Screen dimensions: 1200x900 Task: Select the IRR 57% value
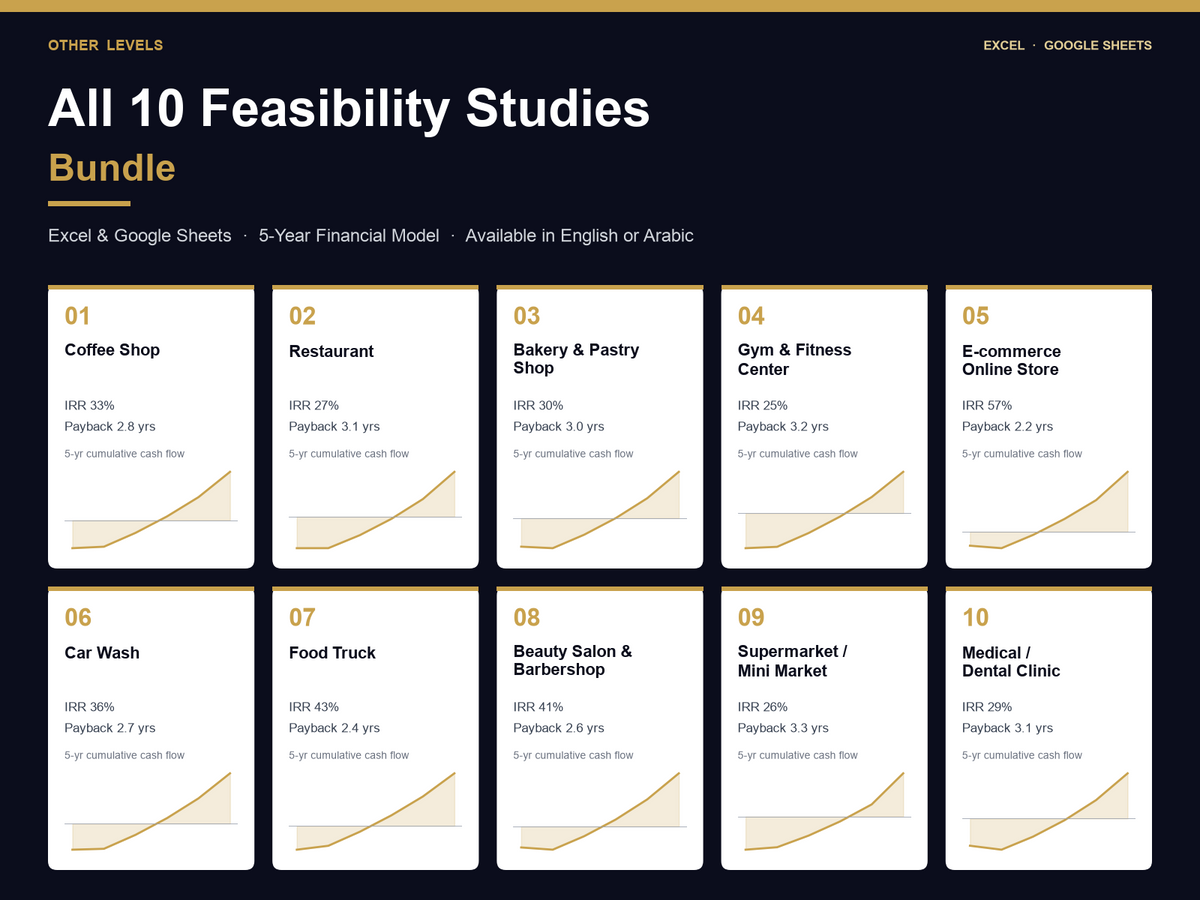click(987, 405)
